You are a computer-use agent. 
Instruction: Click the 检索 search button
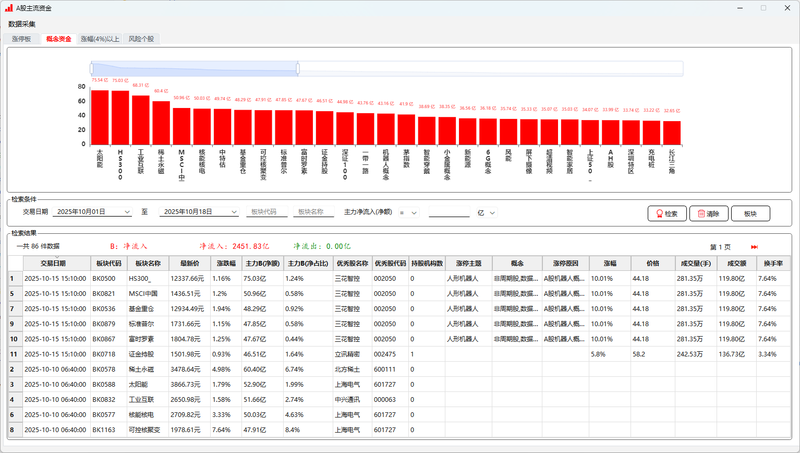tap(665, 213)
